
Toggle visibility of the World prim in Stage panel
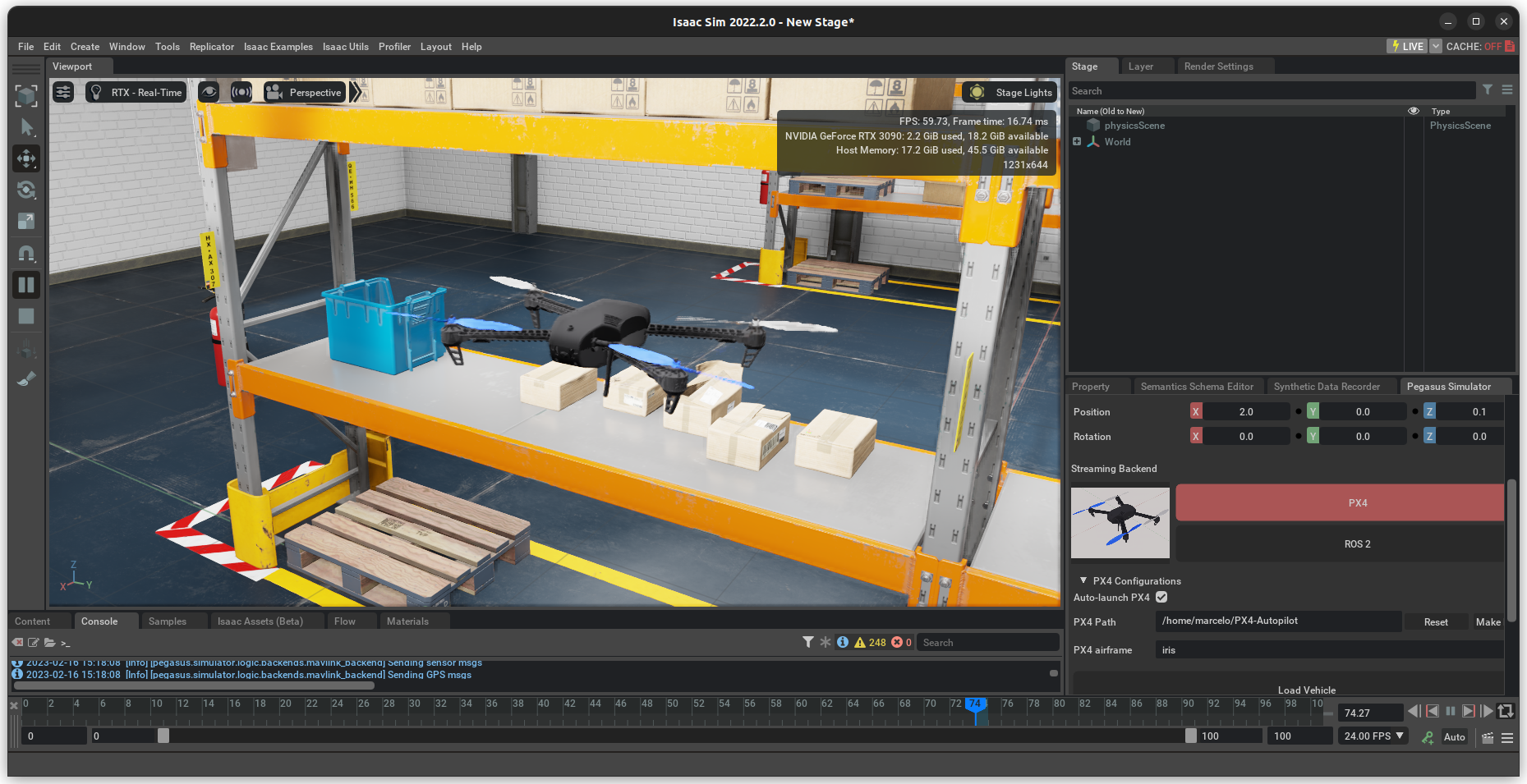pyautogui.click(x=1414, y=141)
